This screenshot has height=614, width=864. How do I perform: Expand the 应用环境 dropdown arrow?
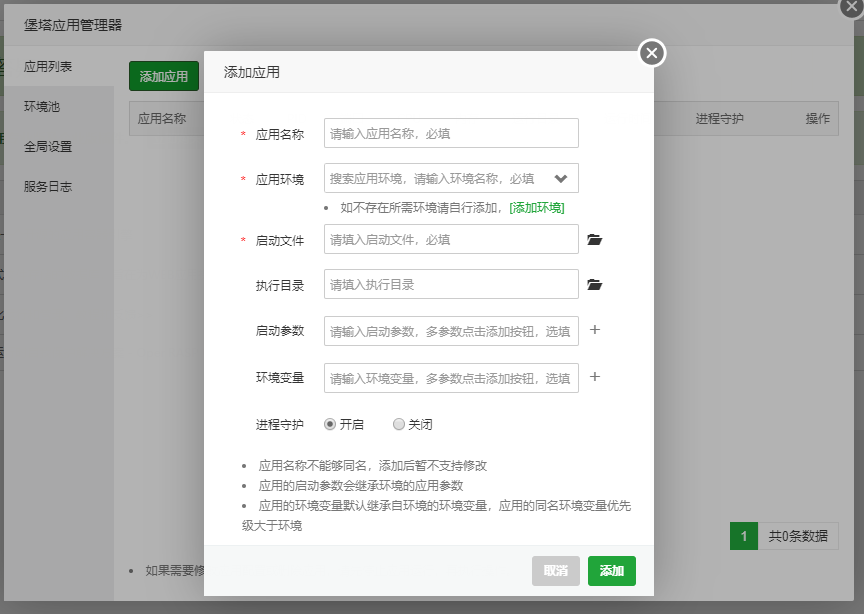pos(561,178)
